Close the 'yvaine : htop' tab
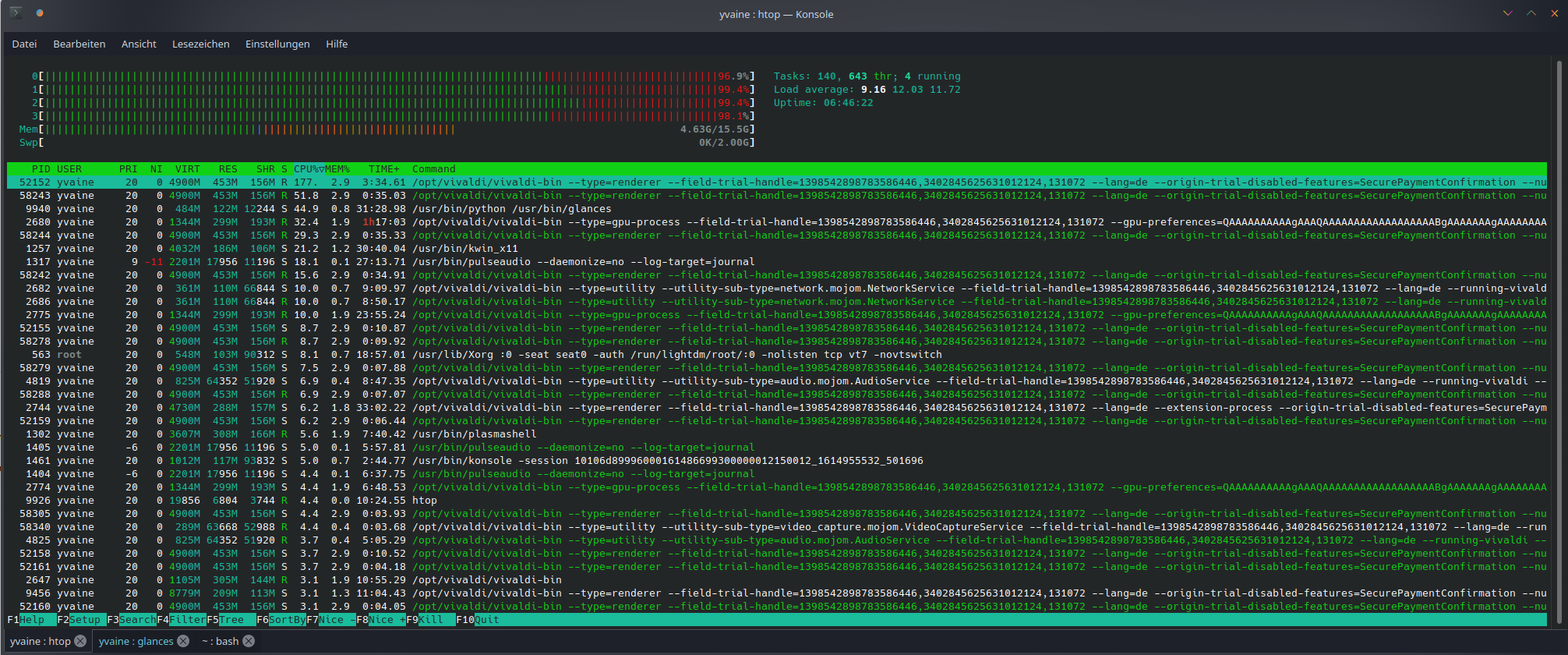The image size is (1568, 655). tap(80, 641)
